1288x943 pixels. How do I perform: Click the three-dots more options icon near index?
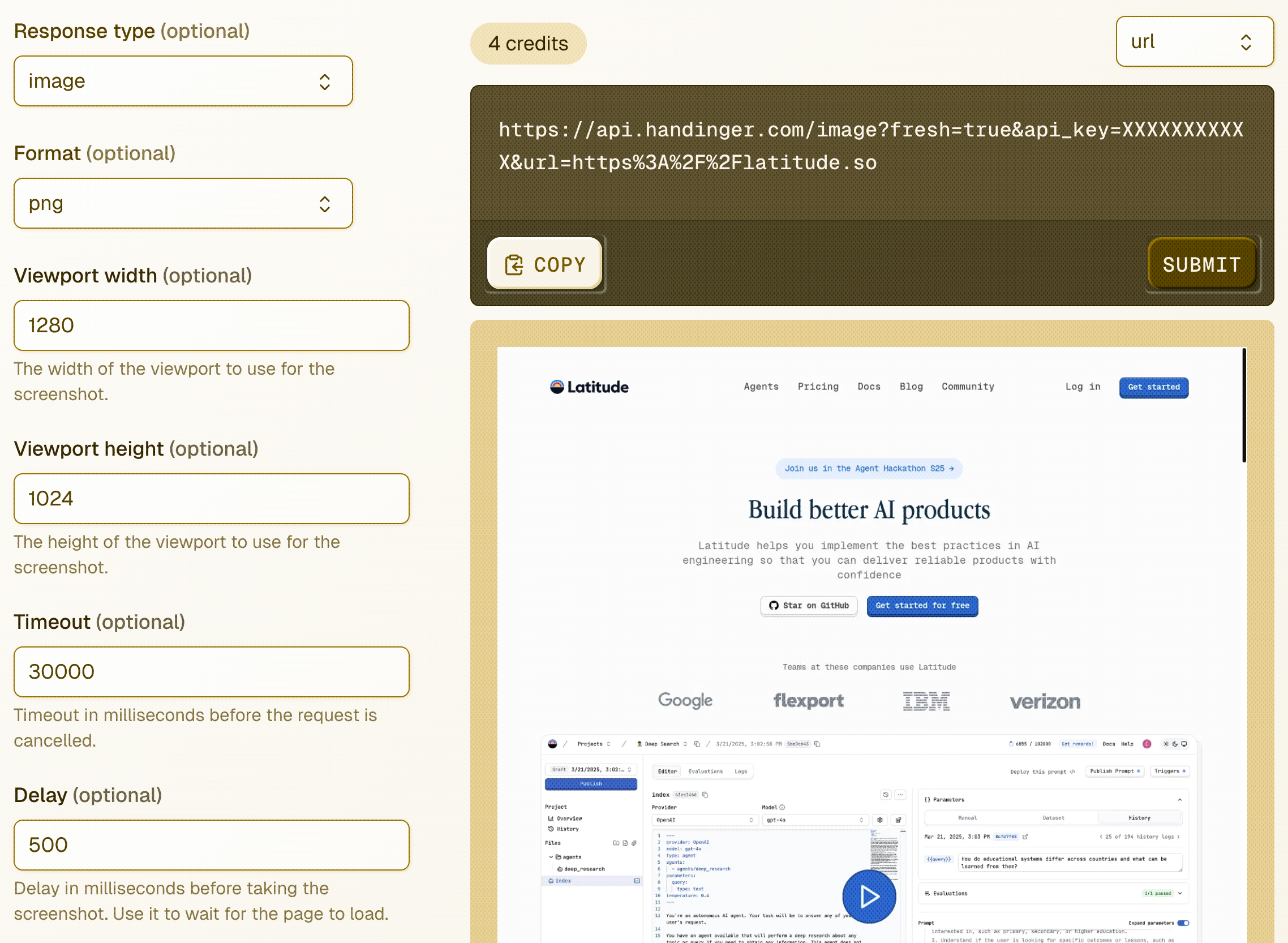(900, 795)
